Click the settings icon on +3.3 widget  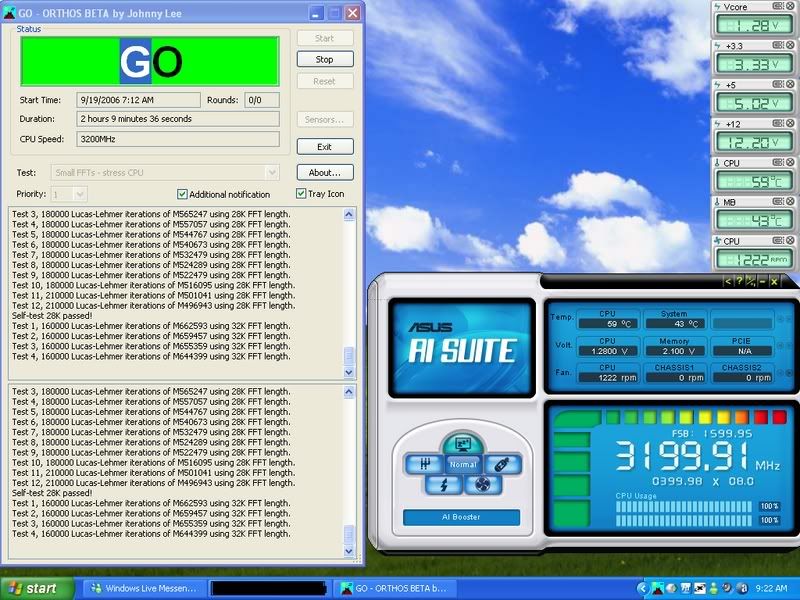778,45
